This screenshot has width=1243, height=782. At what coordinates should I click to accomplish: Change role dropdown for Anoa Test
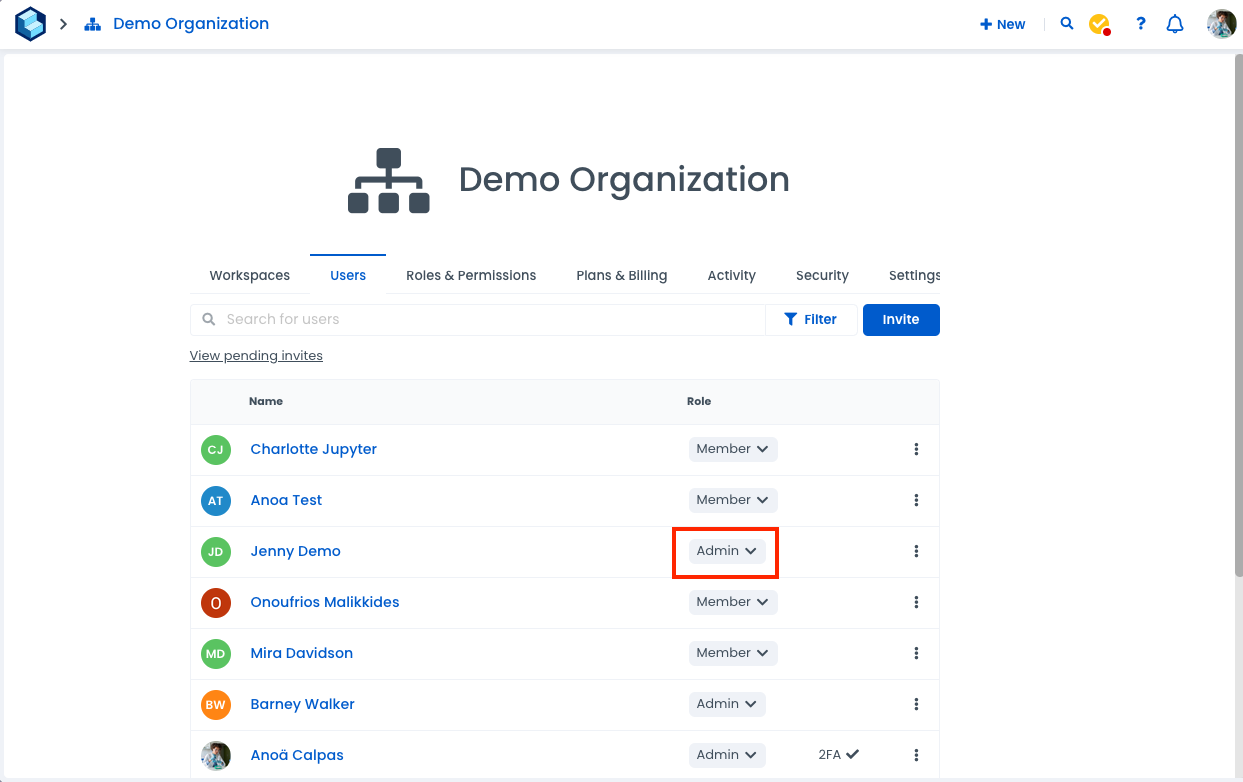point(732,500)
